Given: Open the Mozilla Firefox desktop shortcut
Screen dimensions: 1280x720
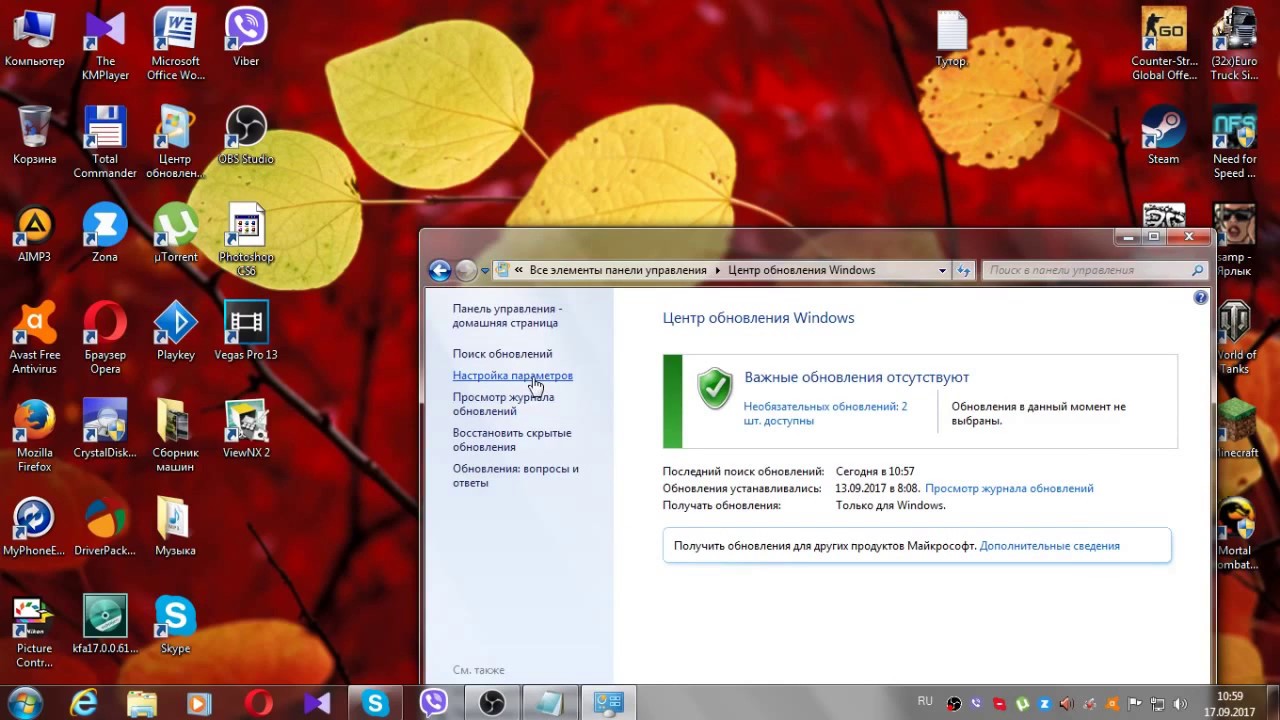Looking at the screenshot, I should [34, 436].
